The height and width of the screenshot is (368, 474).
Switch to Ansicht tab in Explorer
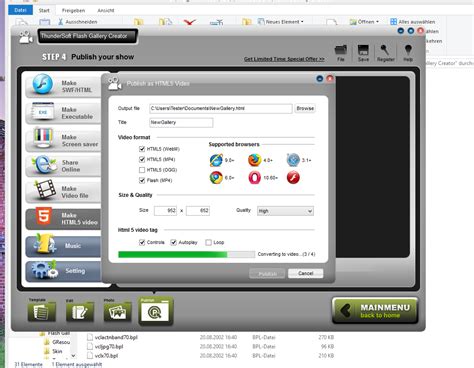pos(106,10)
